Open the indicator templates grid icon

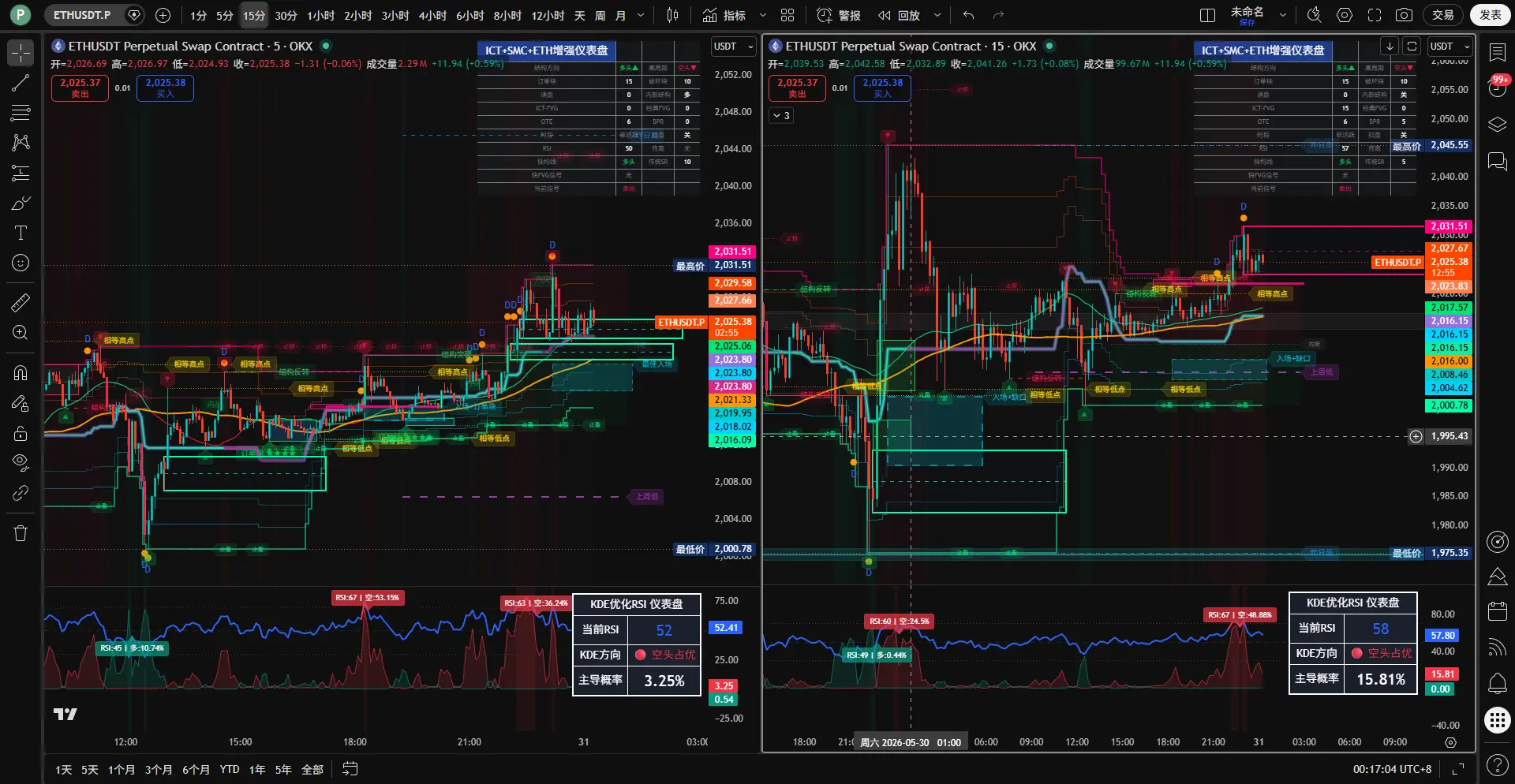[x=787, y=15]
